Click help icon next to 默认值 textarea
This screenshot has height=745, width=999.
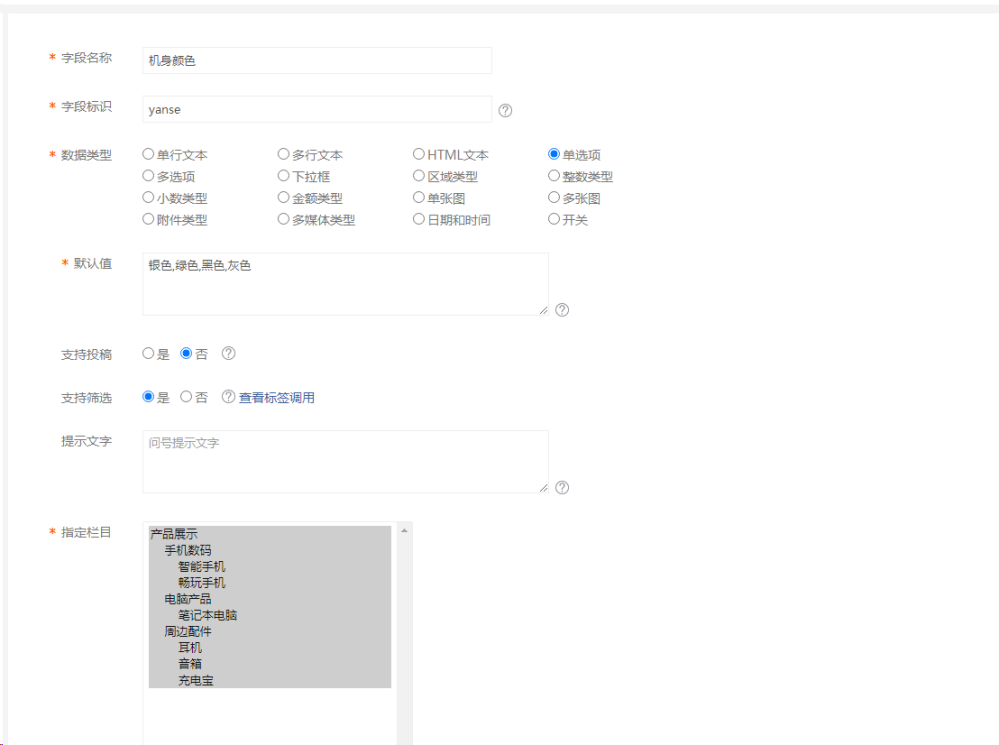562,310
